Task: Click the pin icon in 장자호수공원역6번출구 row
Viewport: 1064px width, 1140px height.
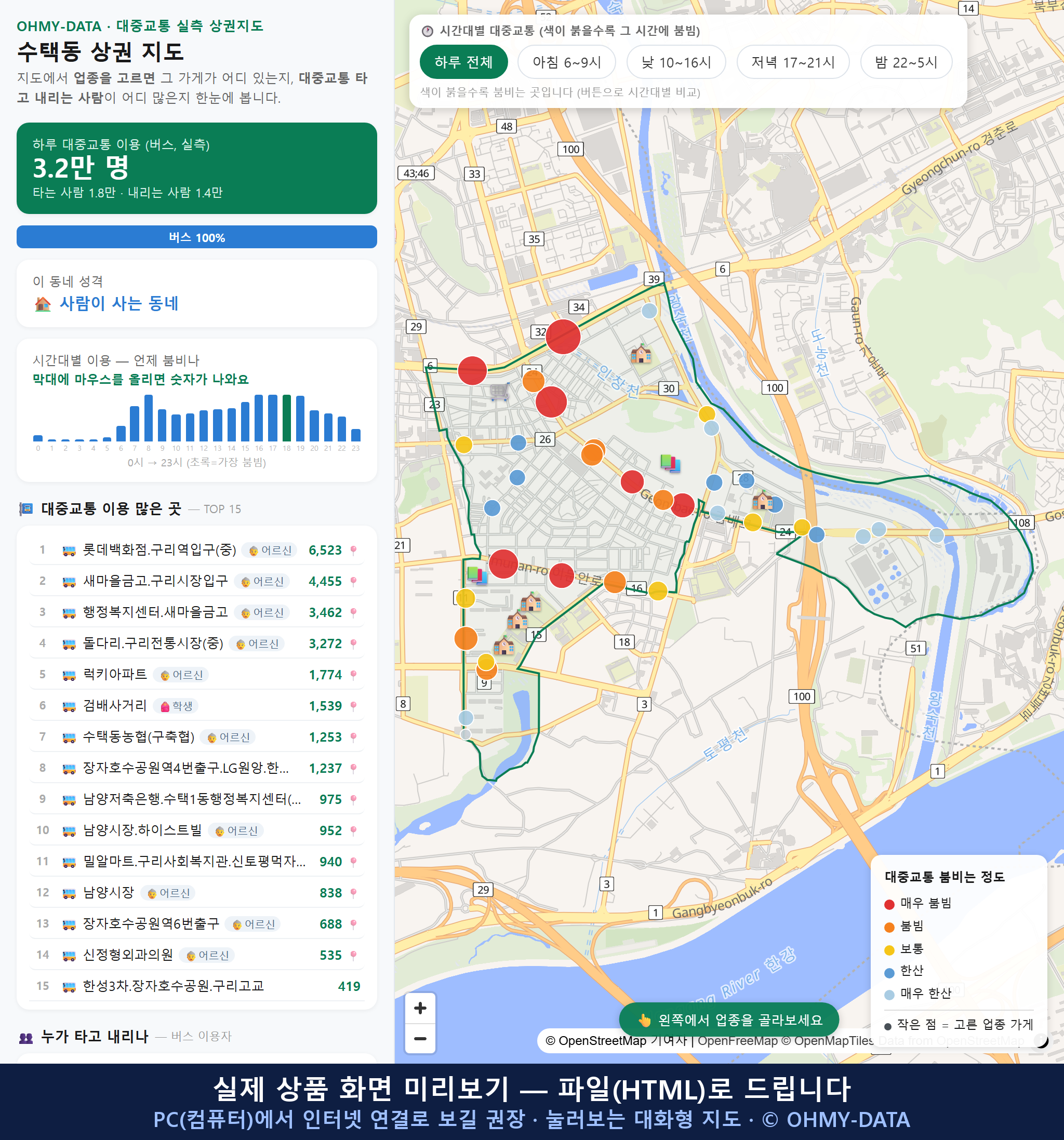Action: [x=353, y=924]
